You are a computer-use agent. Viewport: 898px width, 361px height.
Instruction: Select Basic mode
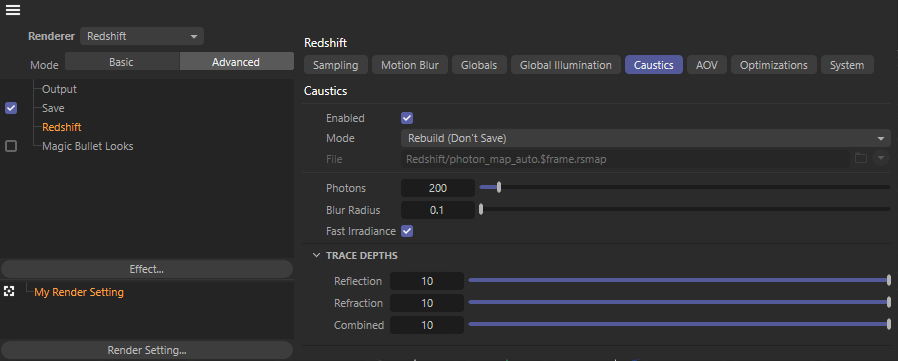pos(122,62)
